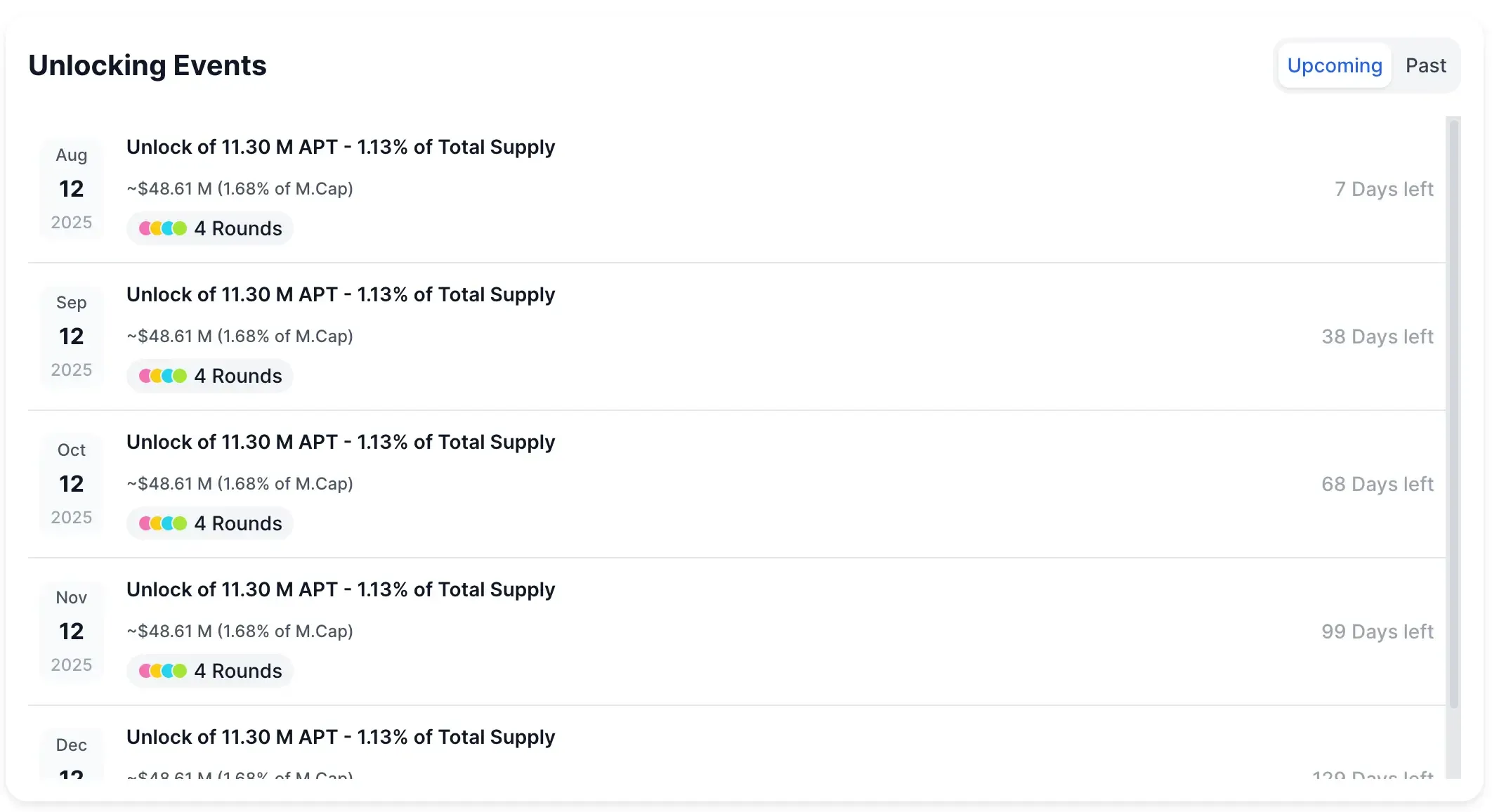Switch to the Upcoming tab

point(1334,65)
